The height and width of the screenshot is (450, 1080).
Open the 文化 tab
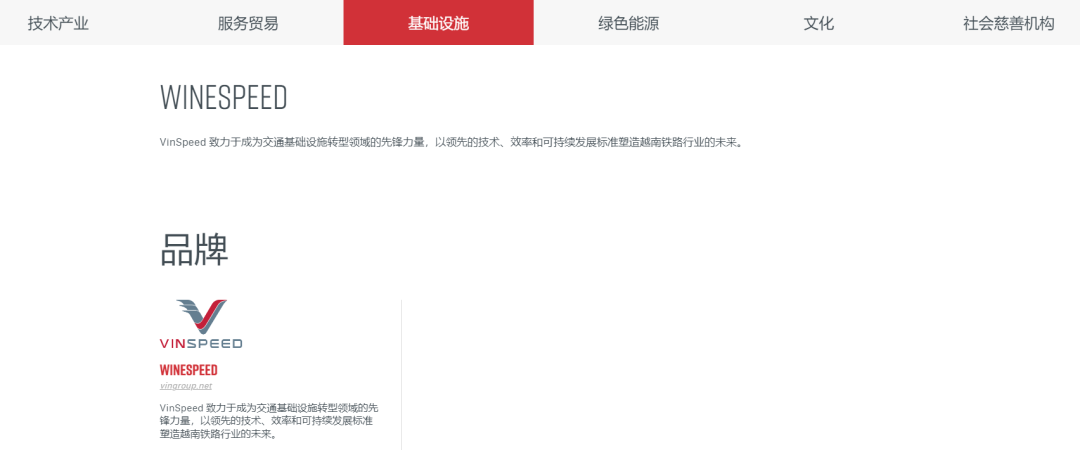point(818,23)
